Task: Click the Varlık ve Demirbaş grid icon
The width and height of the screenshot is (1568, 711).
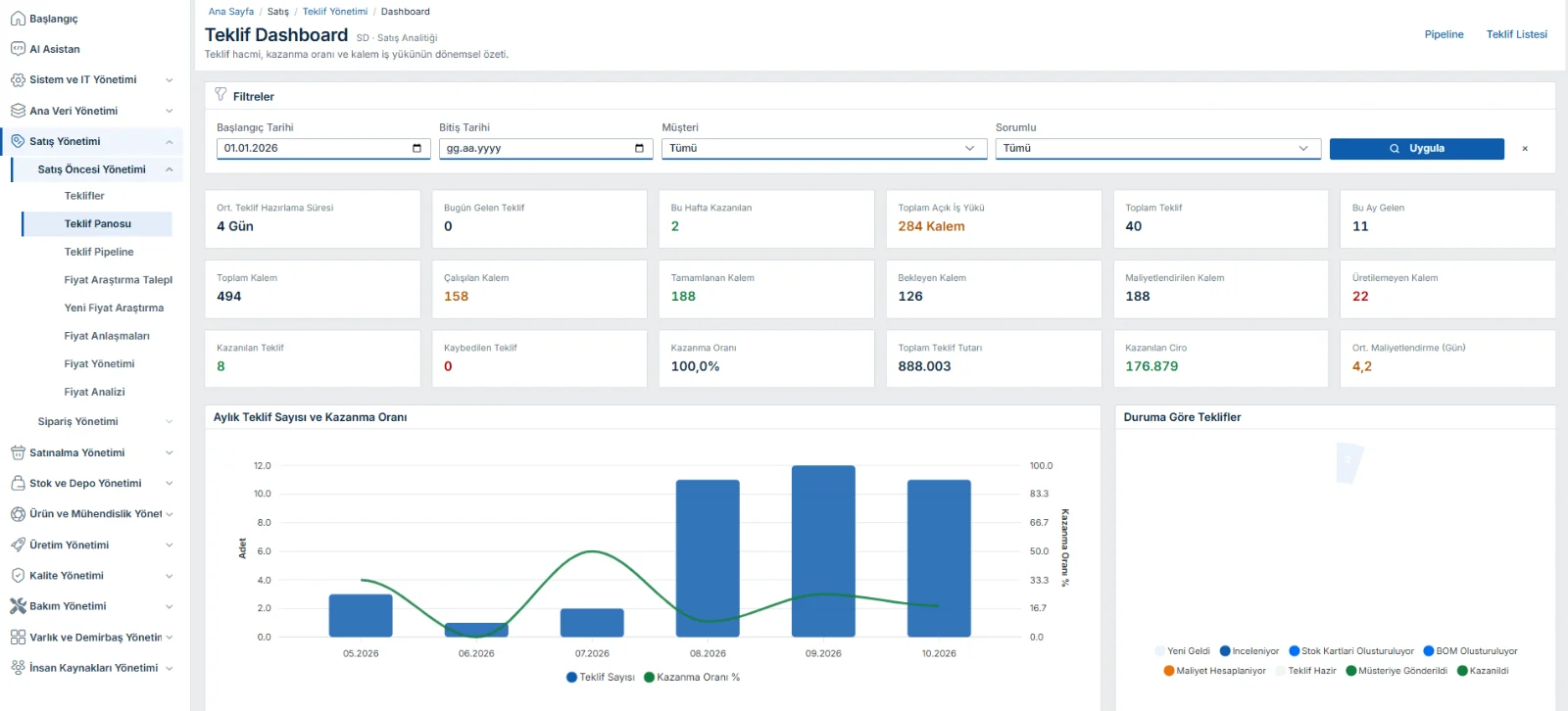Action: click(x=18, y=637)
